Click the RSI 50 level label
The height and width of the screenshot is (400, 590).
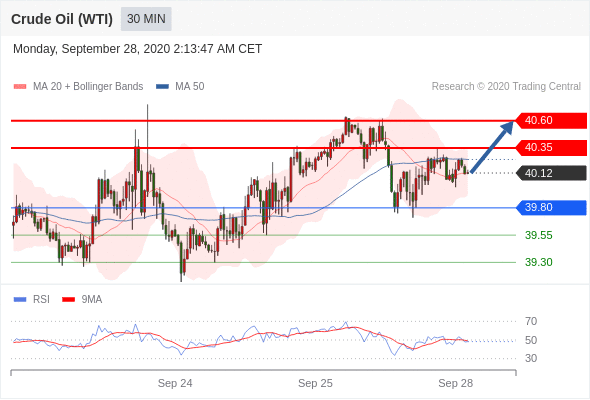coord(531,340)
